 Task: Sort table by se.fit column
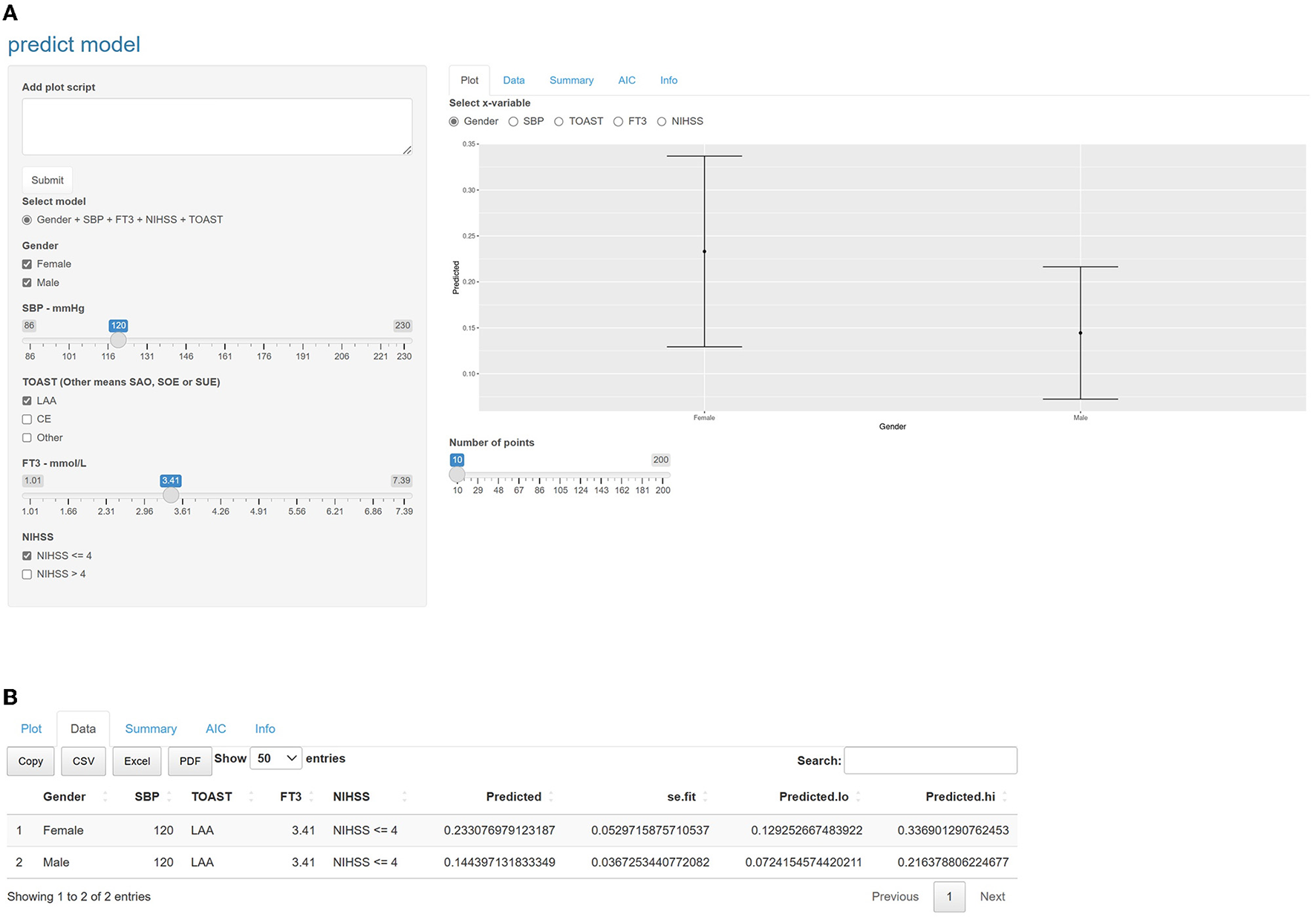[x=681, y=797]
